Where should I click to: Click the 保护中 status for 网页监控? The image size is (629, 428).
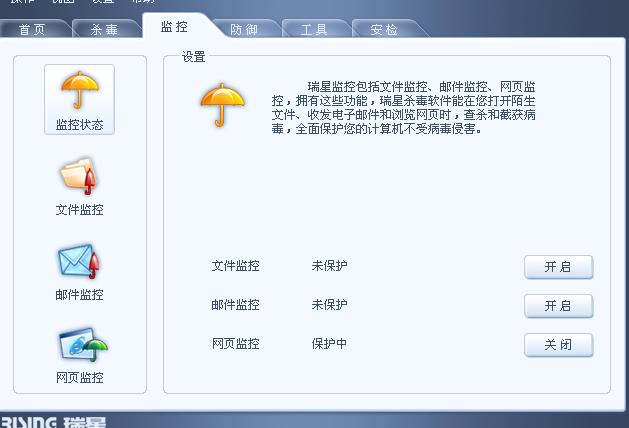click(329, 344)
